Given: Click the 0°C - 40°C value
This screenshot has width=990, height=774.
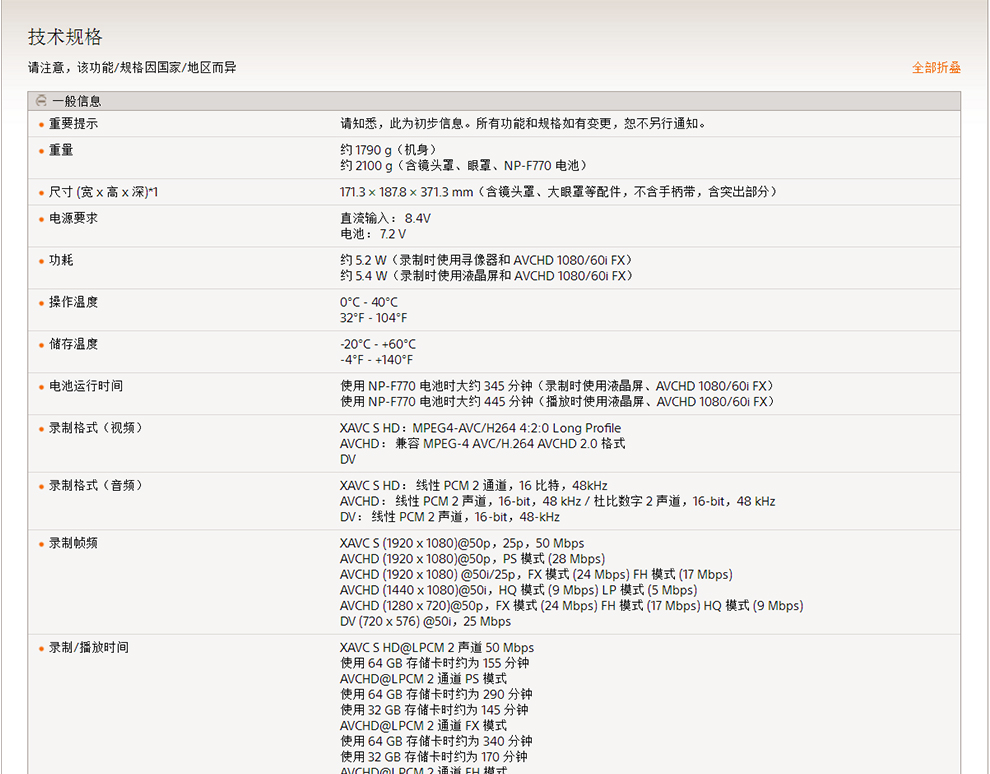Looking at the screenshot, I should click(369, 302).
